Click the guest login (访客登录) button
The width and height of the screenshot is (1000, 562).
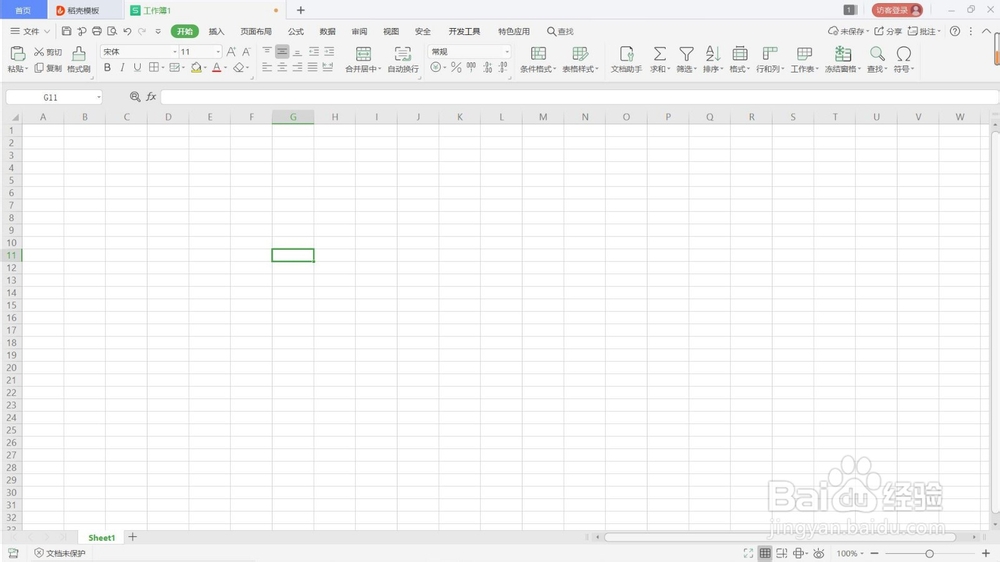pos(897,10)
